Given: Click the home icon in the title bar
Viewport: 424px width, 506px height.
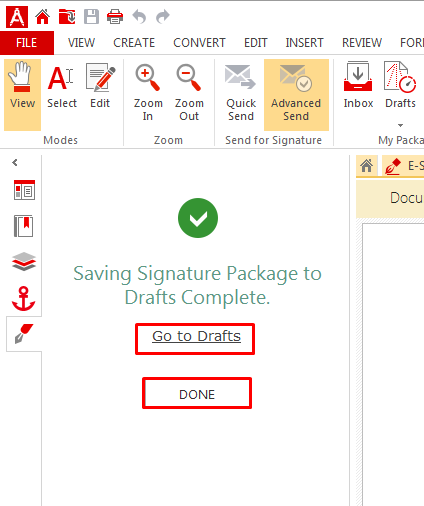Looking at the screenshot, I should coord(43,16).
